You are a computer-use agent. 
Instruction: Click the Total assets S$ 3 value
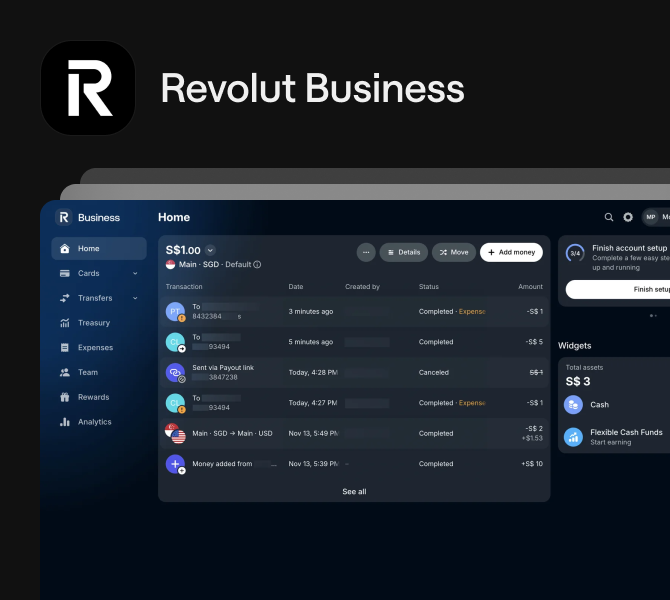[578, 382]
